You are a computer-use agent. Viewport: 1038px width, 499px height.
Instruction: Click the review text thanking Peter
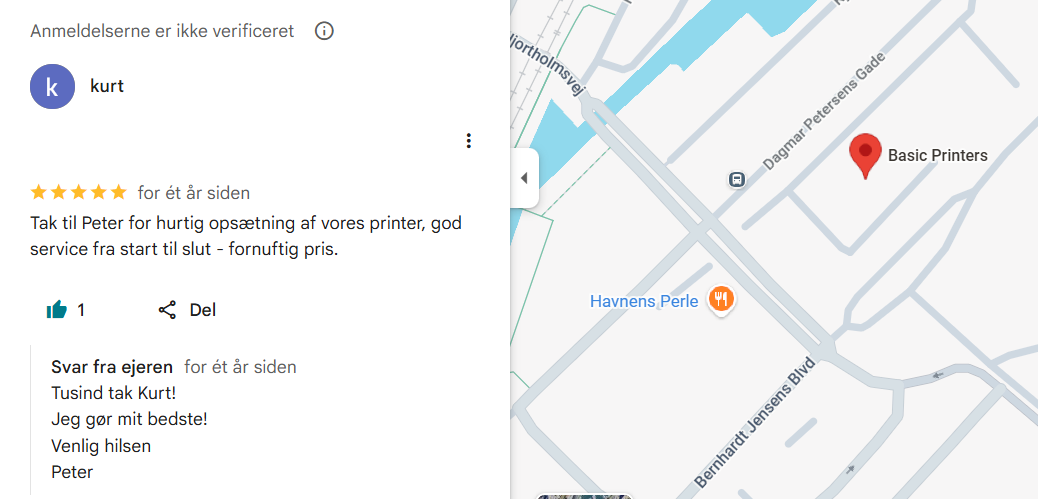pyautogui.click(x=246, y=236)
